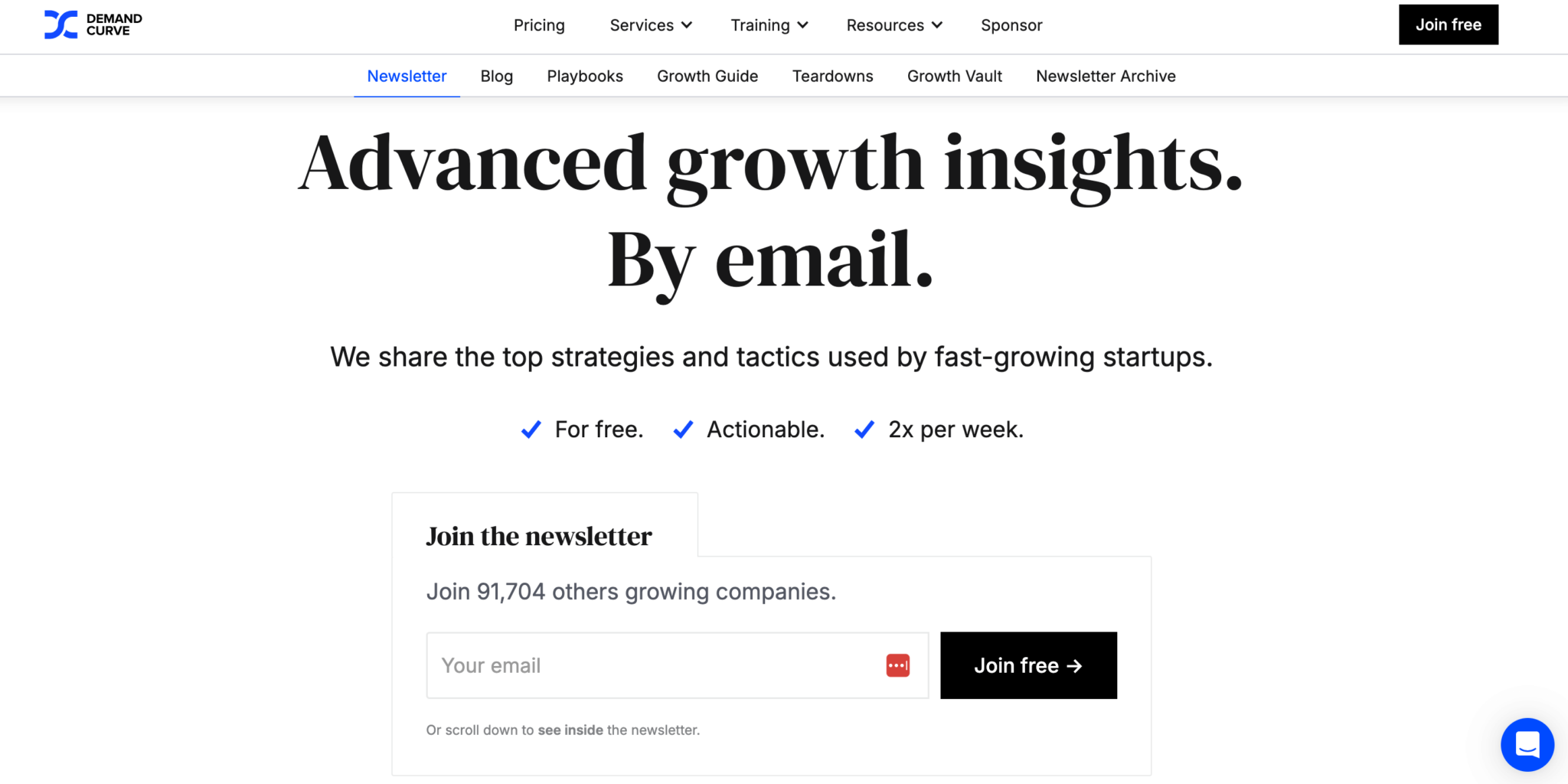Expand the Training dropdown
Image resolution: width=1568 pixels, height=784 pixels.
[x=769, y=24]
